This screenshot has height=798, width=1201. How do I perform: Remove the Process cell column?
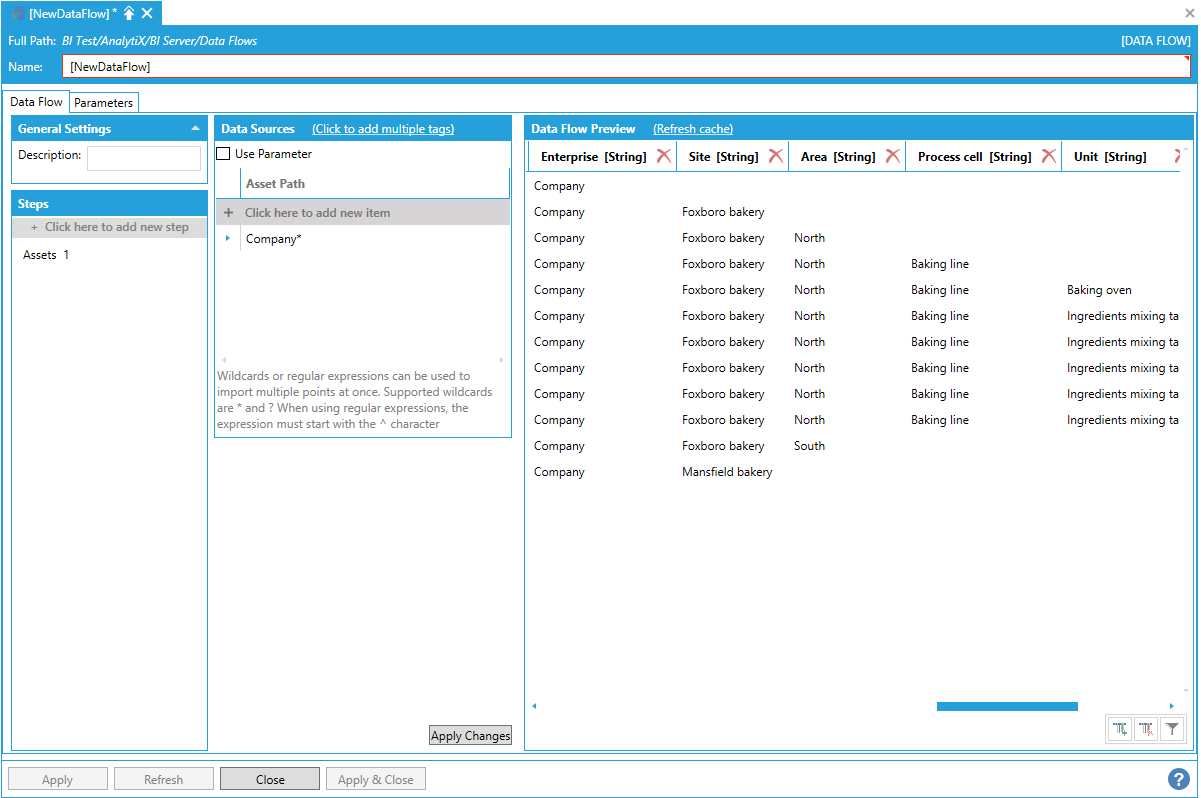click(x=1048, y=156)
